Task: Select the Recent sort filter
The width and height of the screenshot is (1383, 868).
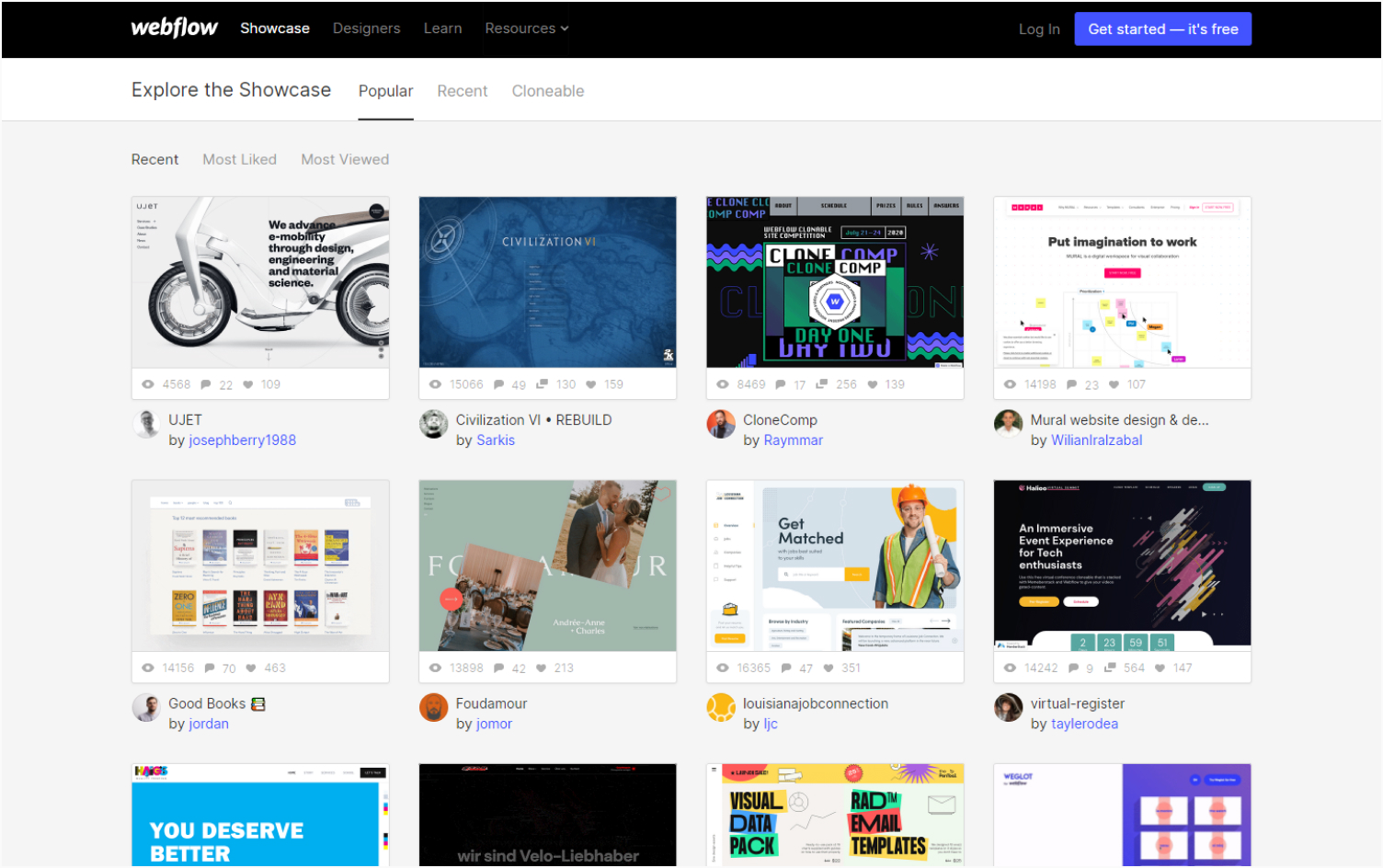Action: pyautogui.click(x=154, y=159)
